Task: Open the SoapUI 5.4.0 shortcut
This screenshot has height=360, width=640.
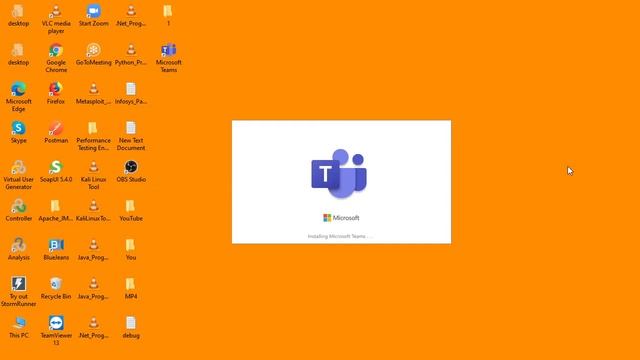Action: pyautogui.click(x=56, y=172)
